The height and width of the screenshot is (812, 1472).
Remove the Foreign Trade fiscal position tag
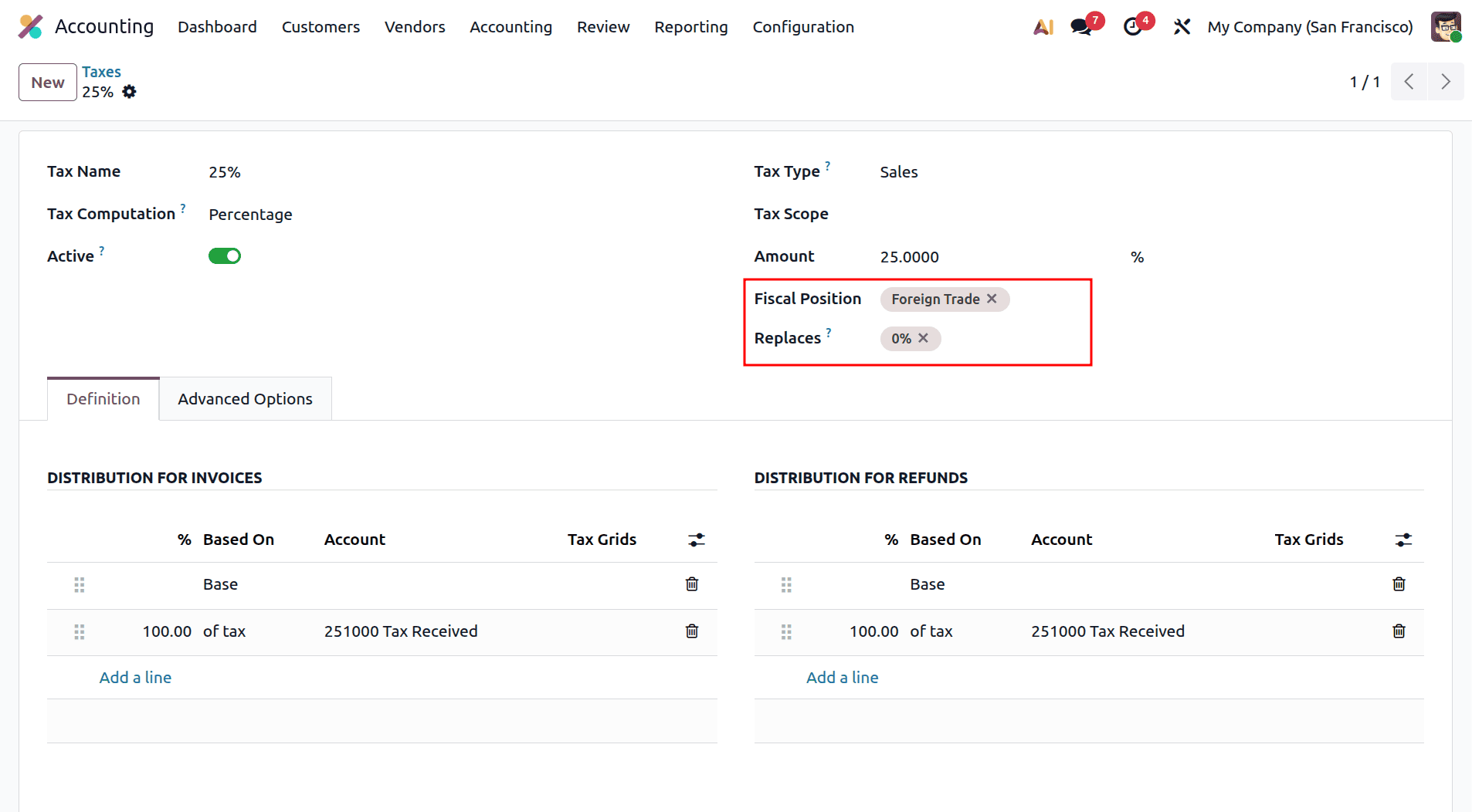[x=992, y=299]
